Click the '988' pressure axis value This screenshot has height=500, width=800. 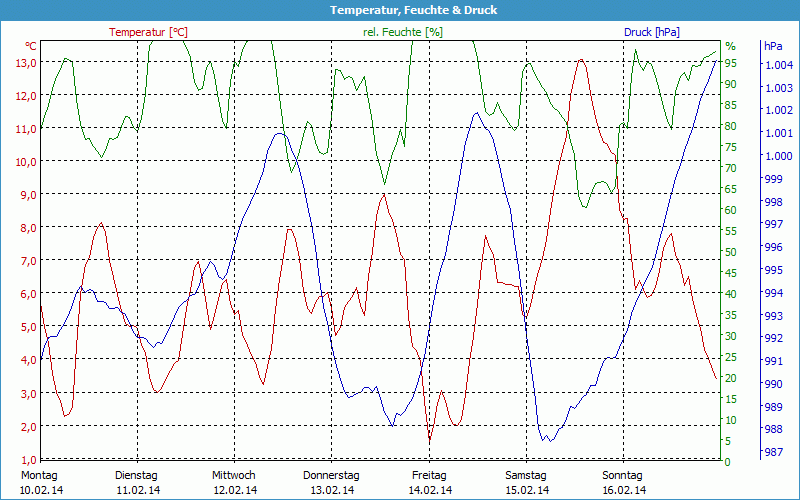[x=772, y=430]
